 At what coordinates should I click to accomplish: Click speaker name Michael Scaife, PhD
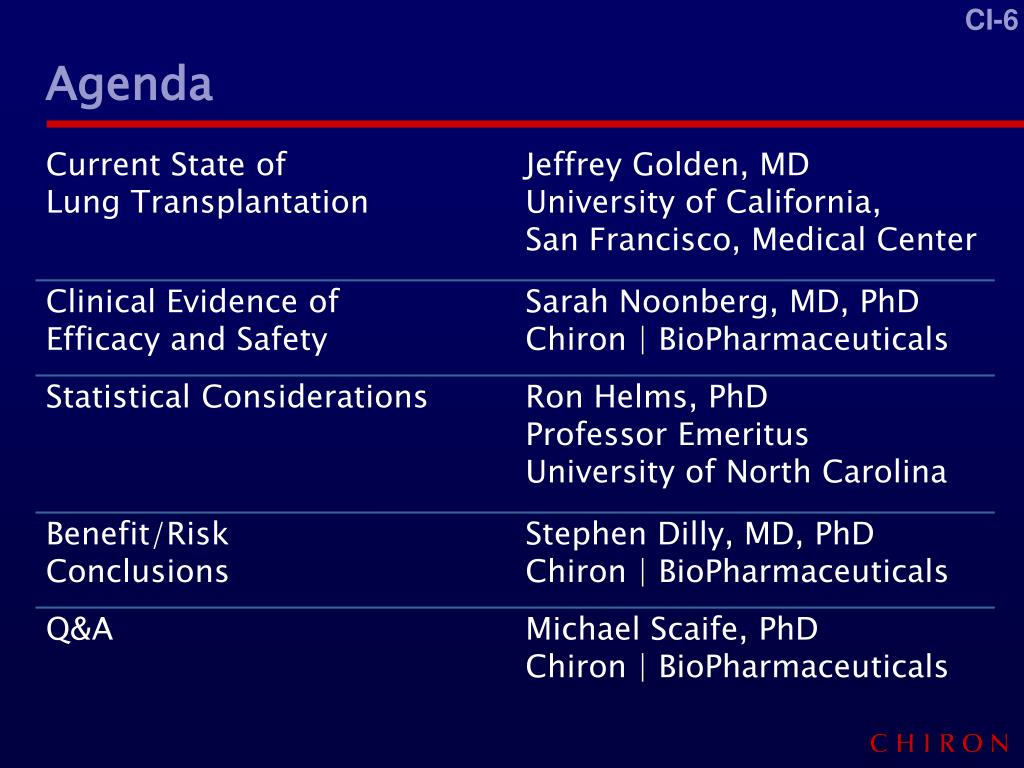[672, 629]
